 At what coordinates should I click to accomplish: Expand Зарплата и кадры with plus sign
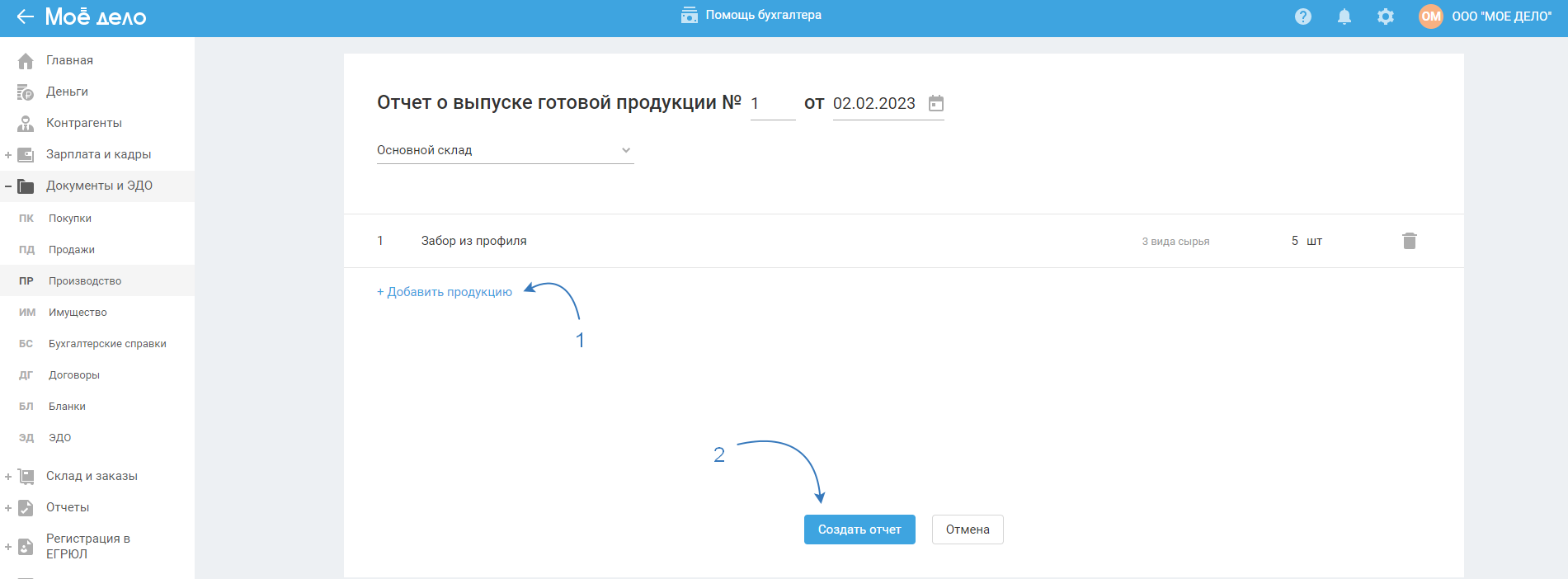pos(8,154)
